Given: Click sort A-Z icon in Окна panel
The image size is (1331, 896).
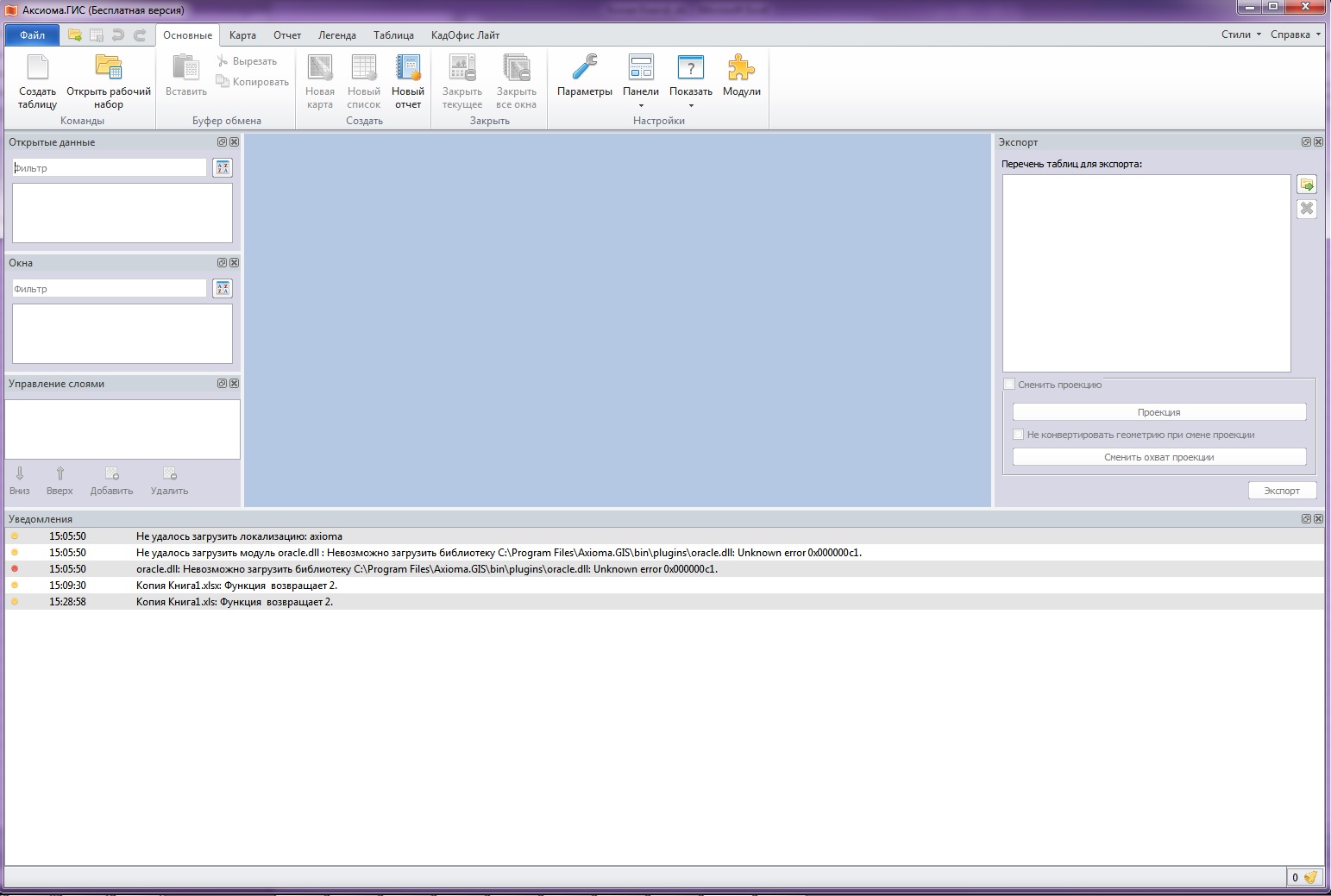Looking at the screenshot, I should (223, 289).
